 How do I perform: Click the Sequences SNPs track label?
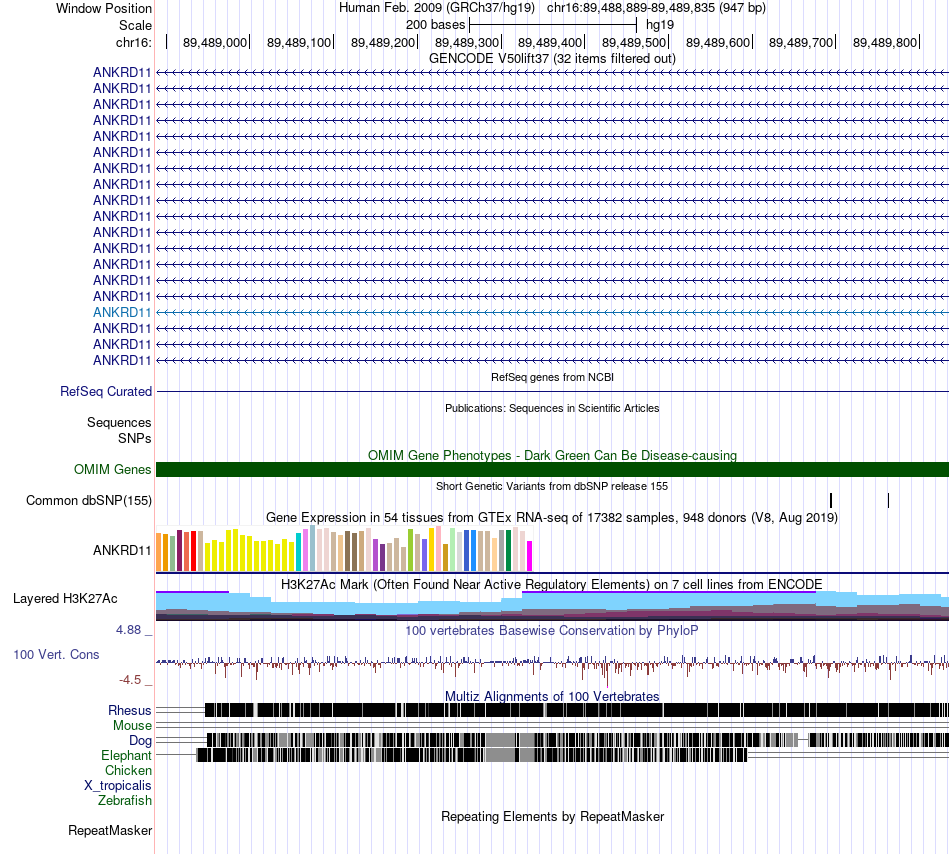tap(119, 431)
